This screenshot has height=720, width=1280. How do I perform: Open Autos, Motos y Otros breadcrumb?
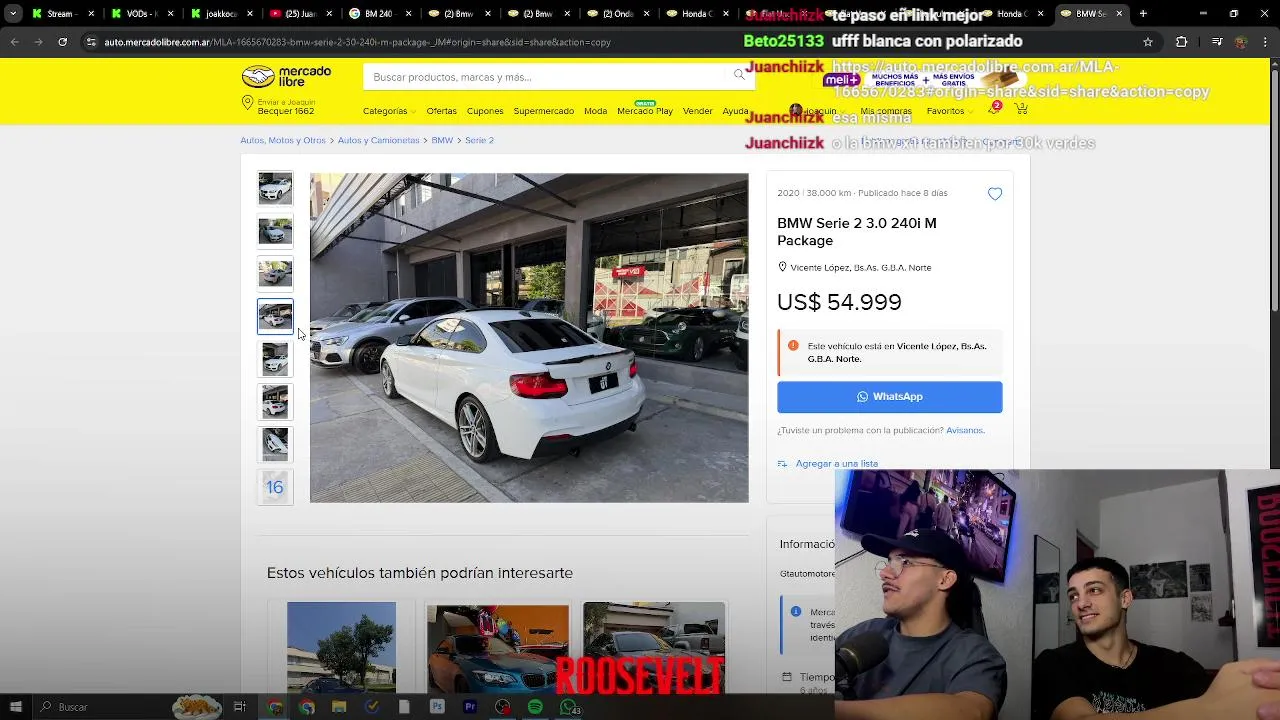coord(283,140)
